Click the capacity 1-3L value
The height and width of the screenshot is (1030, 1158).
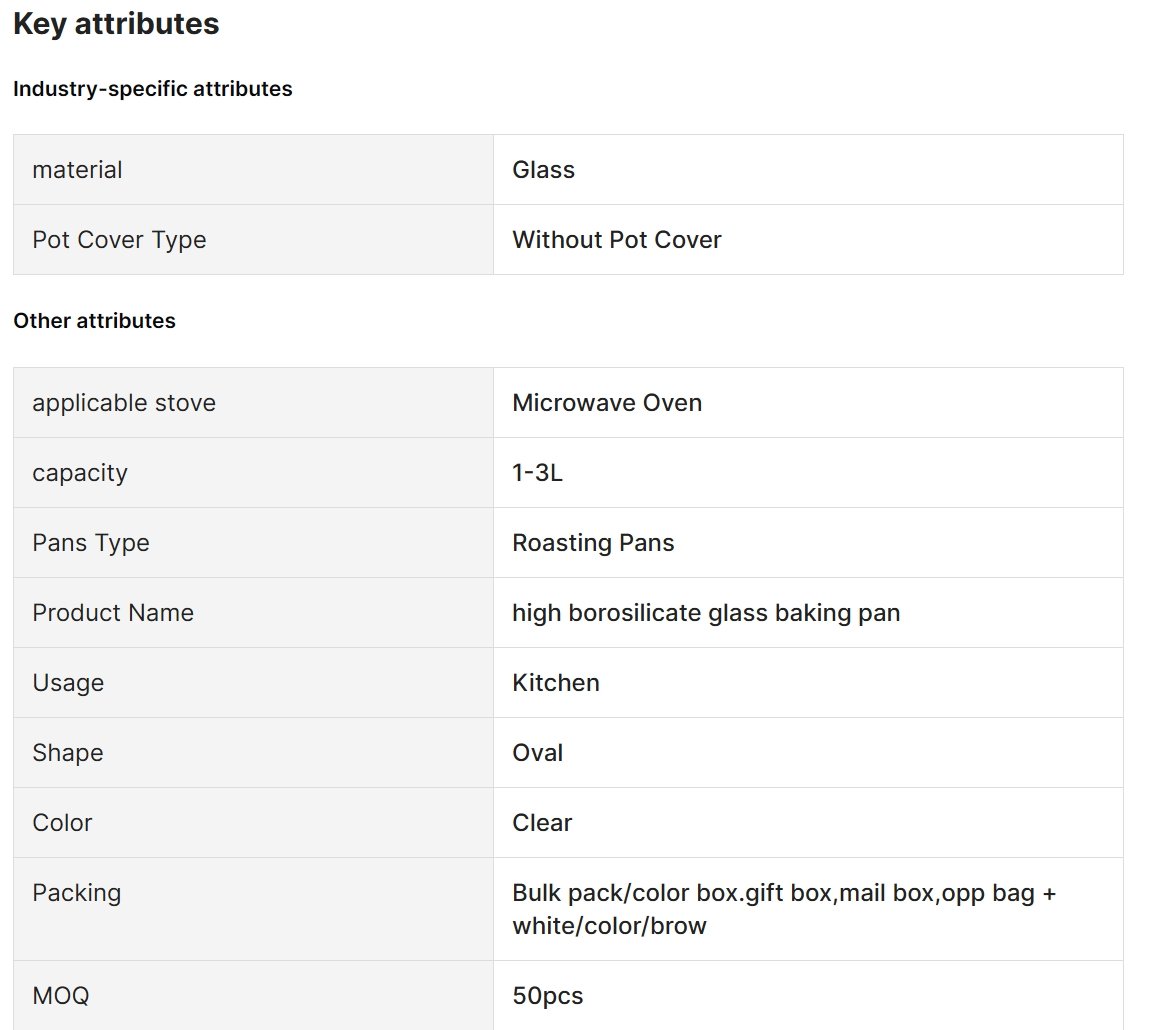pyautogui.click(x=538, y=473)
